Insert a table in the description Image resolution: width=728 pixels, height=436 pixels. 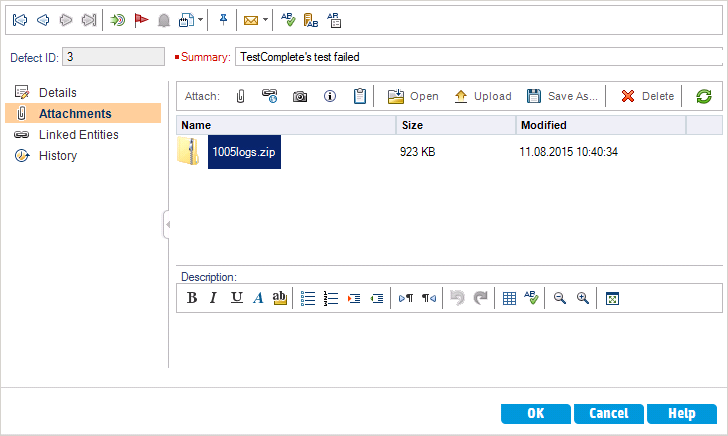click(509, 299)
